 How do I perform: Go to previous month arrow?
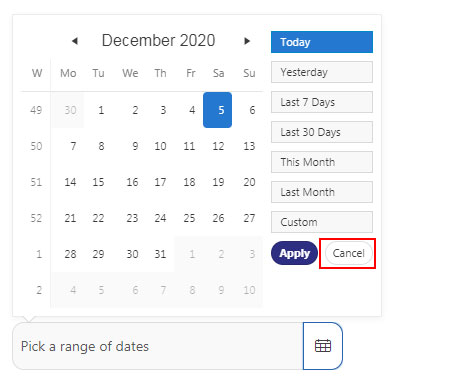click(75, 41)
